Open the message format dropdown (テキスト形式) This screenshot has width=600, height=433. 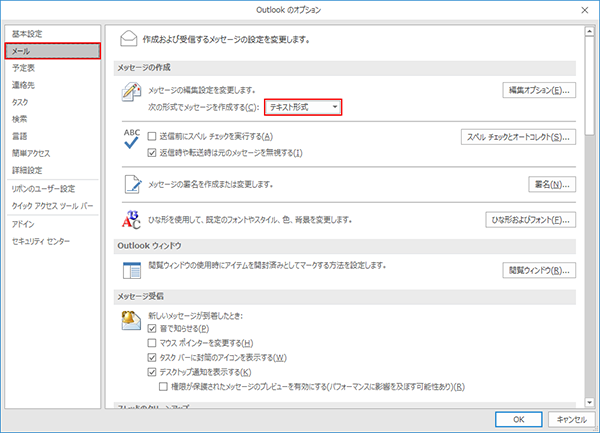[x=303, y=106]
